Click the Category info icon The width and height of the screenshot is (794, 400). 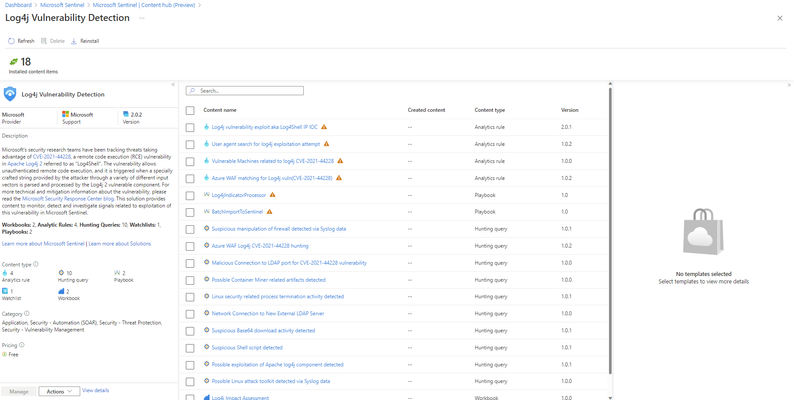[27, 313]
